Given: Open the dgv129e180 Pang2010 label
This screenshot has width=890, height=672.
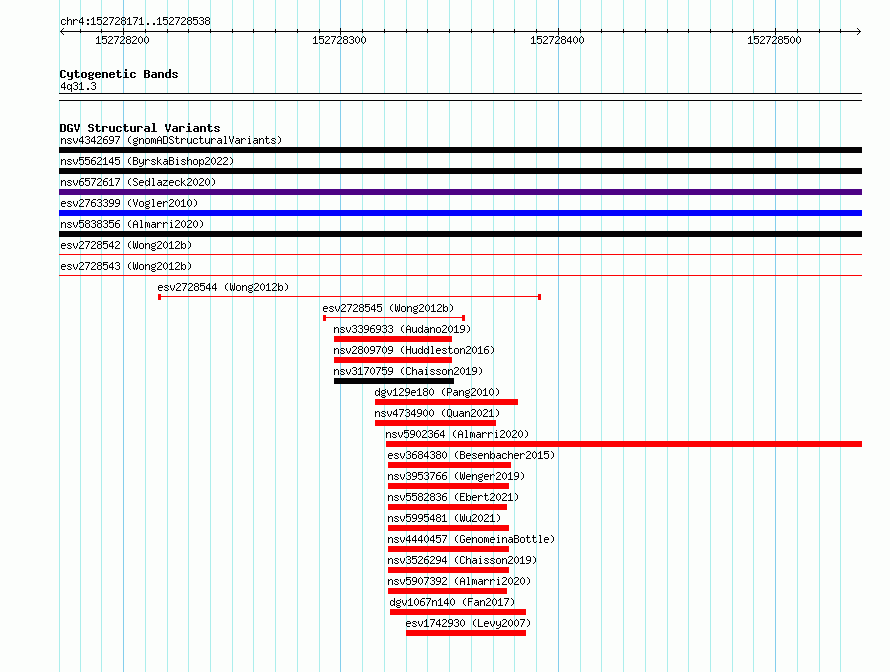Looking at the screenshot, I should click(437, 392).
